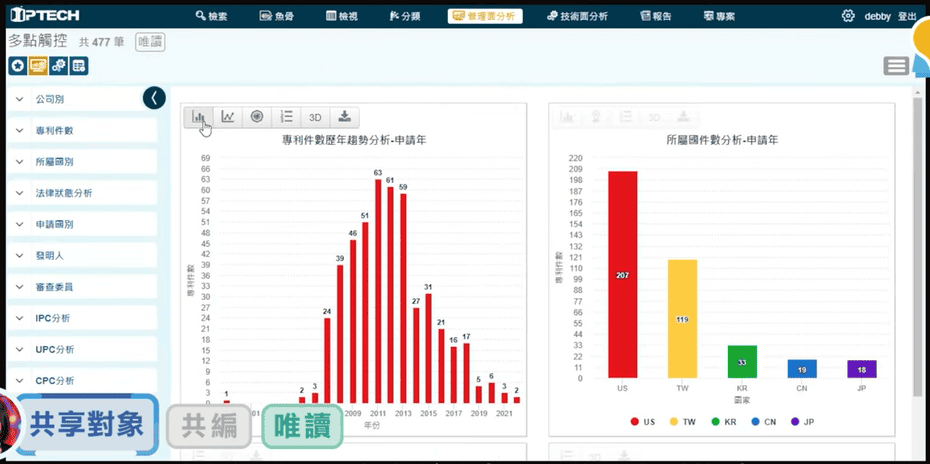Click the red US bar showing 207
Image resolution: width=930 pixels, height=464 pixels.
622,274
